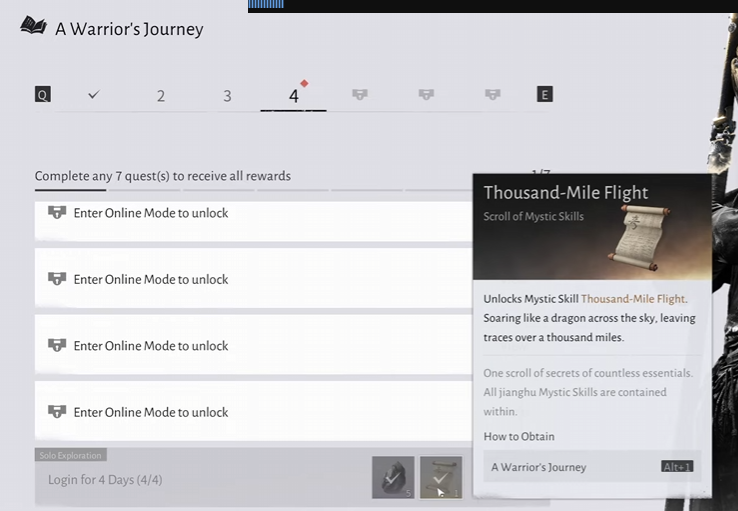Open A Warrior's Journey obtain link in tooltip

coord(591,467)
